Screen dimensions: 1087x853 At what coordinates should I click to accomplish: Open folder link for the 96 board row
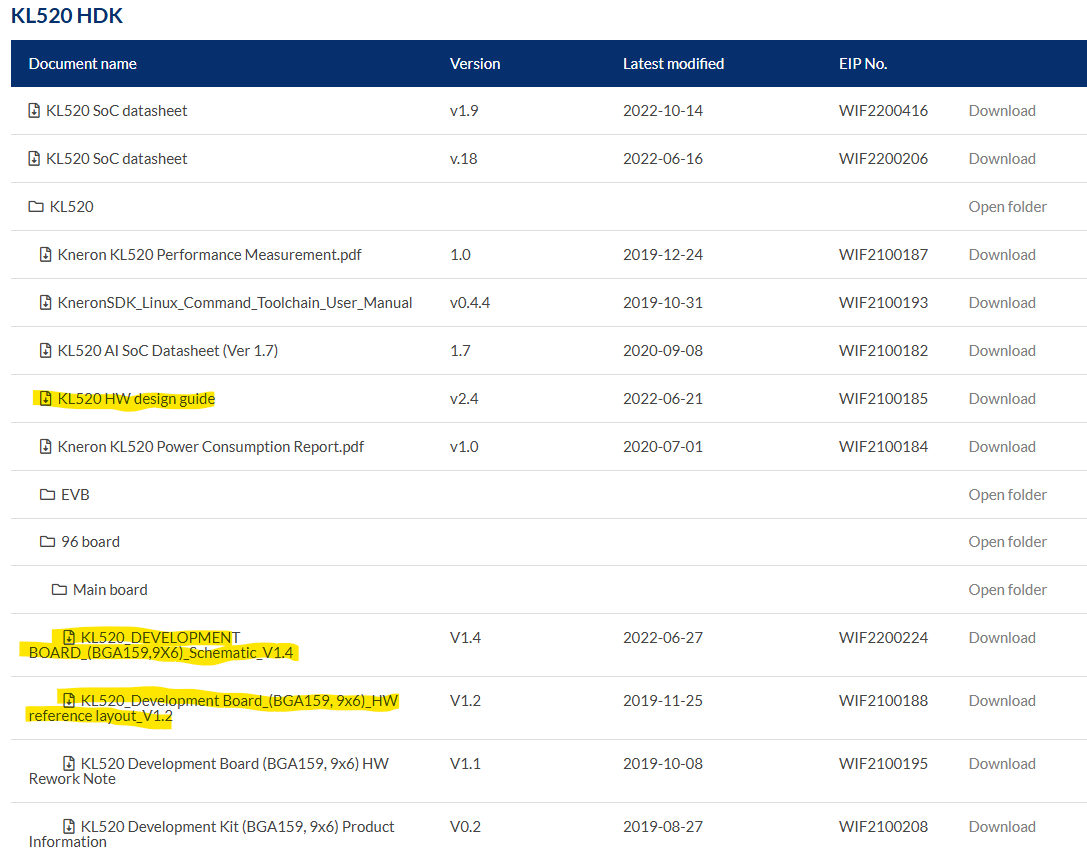[1007, 542]
